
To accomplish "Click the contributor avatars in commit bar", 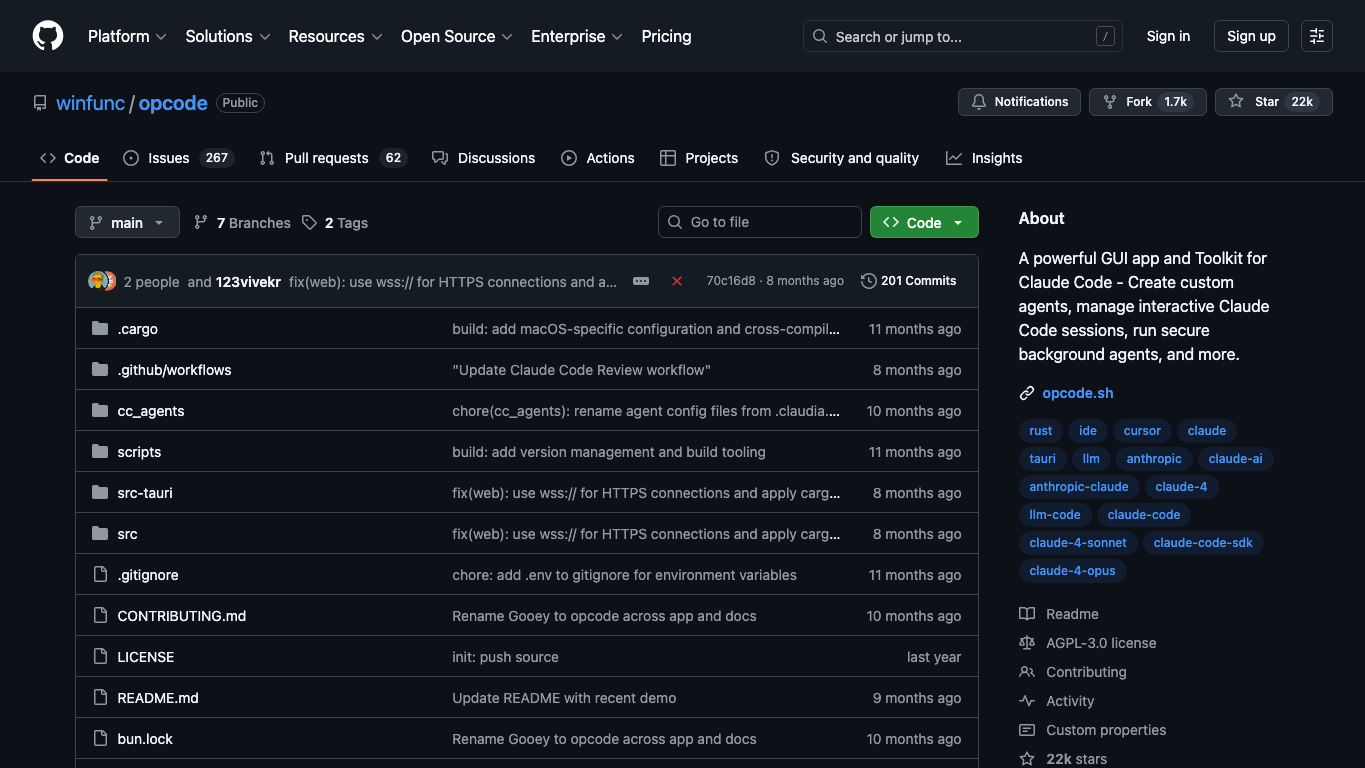I will tap(102, 281).
